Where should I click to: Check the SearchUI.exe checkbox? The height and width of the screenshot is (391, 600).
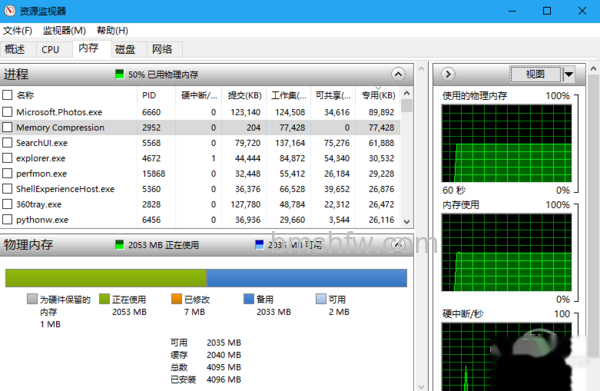7,143
